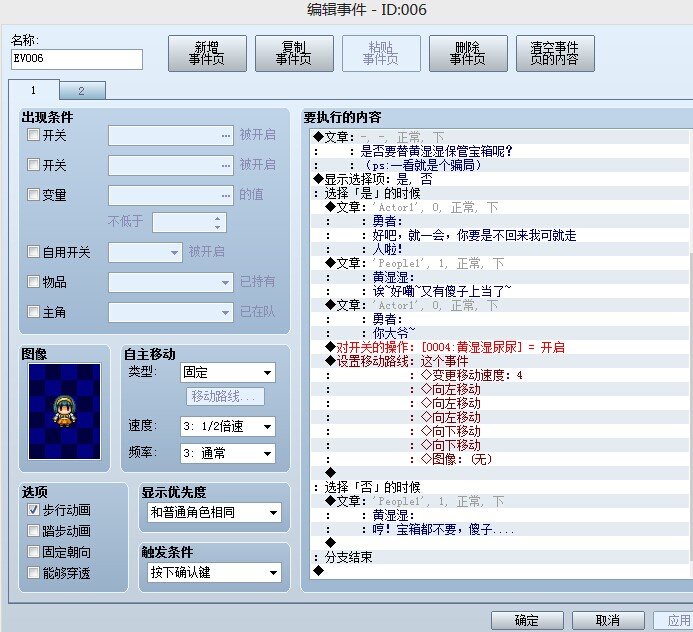Viewport: 693px width, 632px height.
Task: Tick the 变量 condition checkbox
Action: click(33, 194)
